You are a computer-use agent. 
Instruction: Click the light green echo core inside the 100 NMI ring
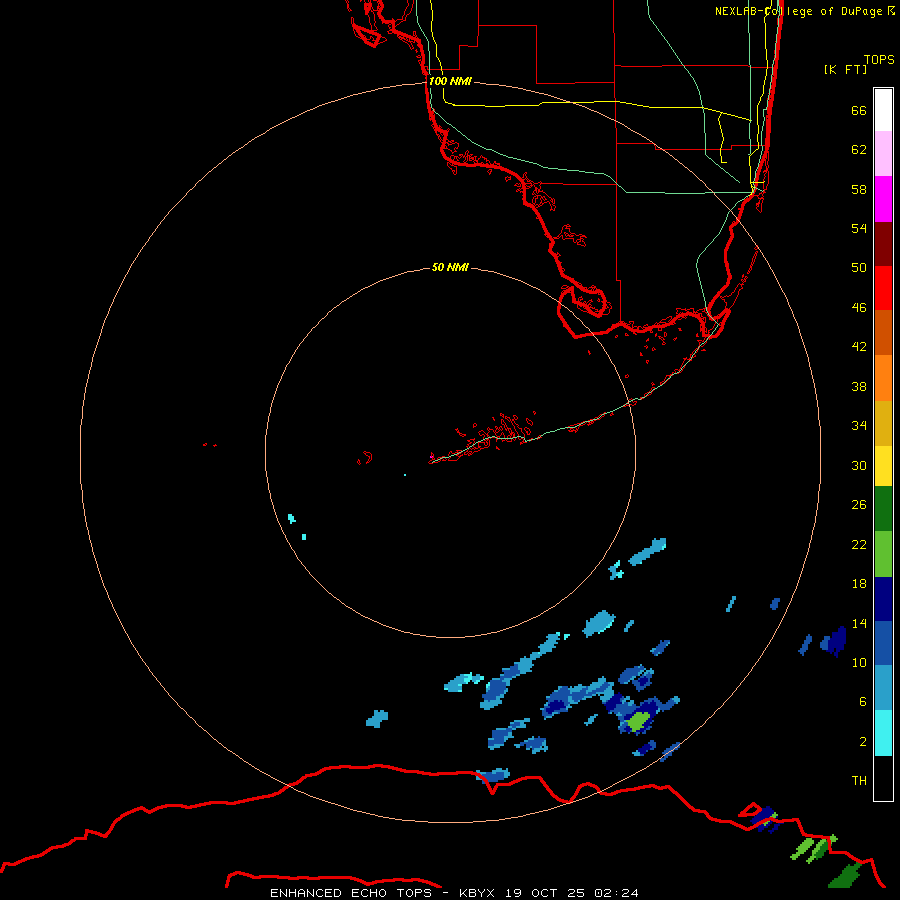[x=638, y=721]
